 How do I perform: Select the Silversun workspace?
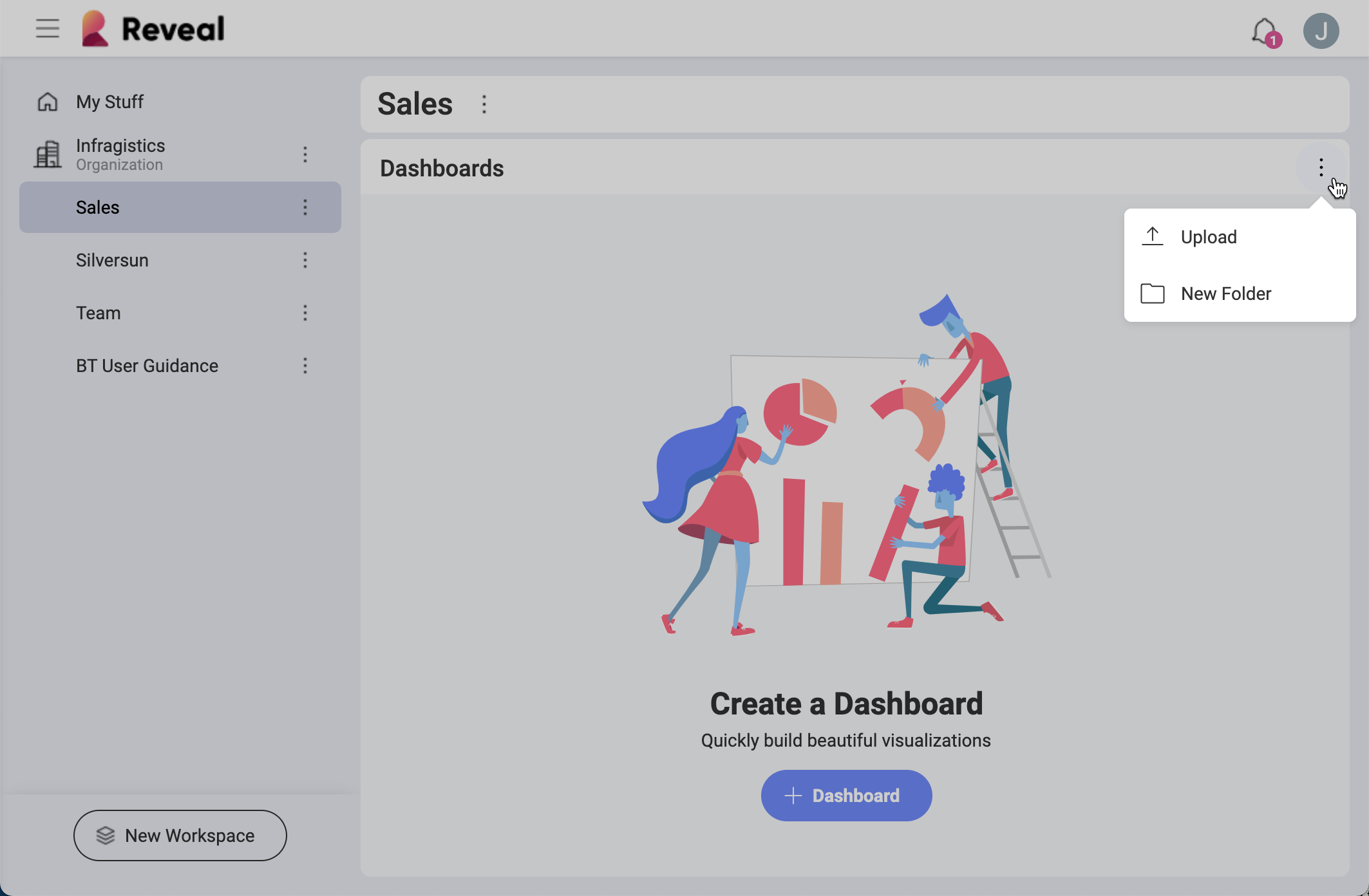pyautogui.click(x=111, y=260)
